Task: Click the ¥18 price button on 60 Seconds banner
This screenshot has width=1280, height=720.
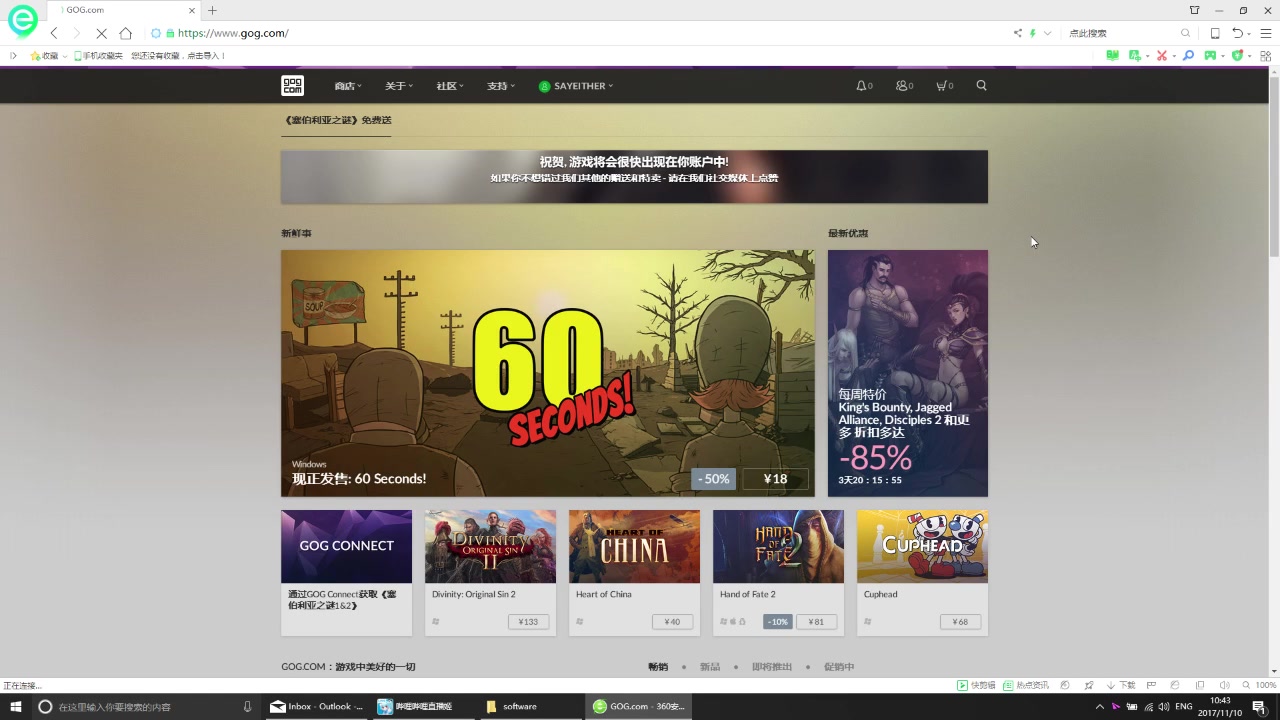Action: pyautogui.click(x=775, y=479)
